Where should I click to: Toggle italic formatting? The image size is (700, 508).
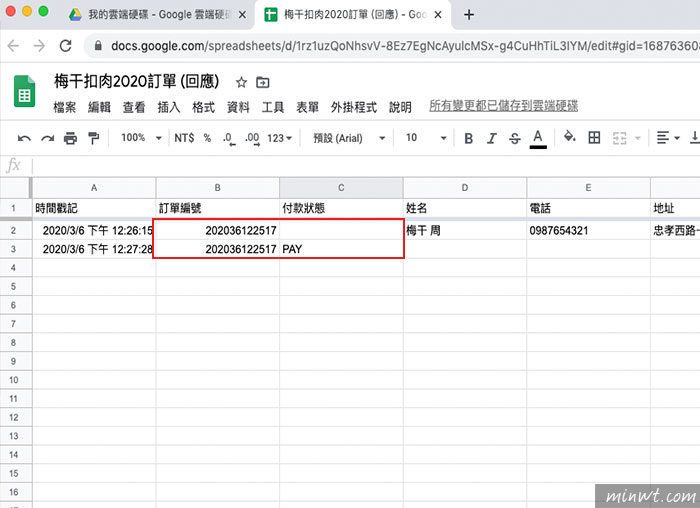492,138
